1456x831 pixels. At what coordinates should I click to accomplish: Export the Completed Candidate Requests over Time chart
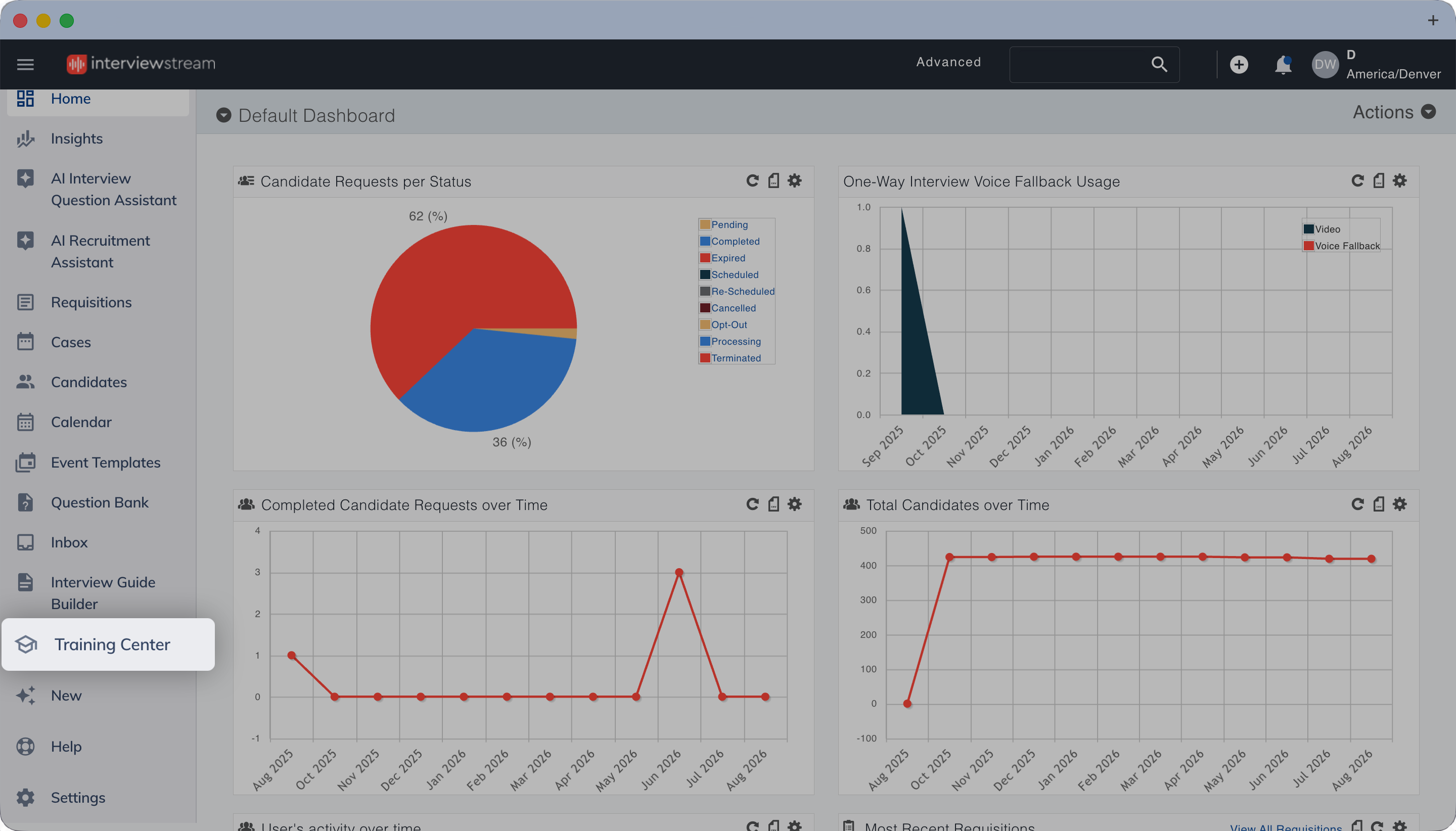point(773,504)
